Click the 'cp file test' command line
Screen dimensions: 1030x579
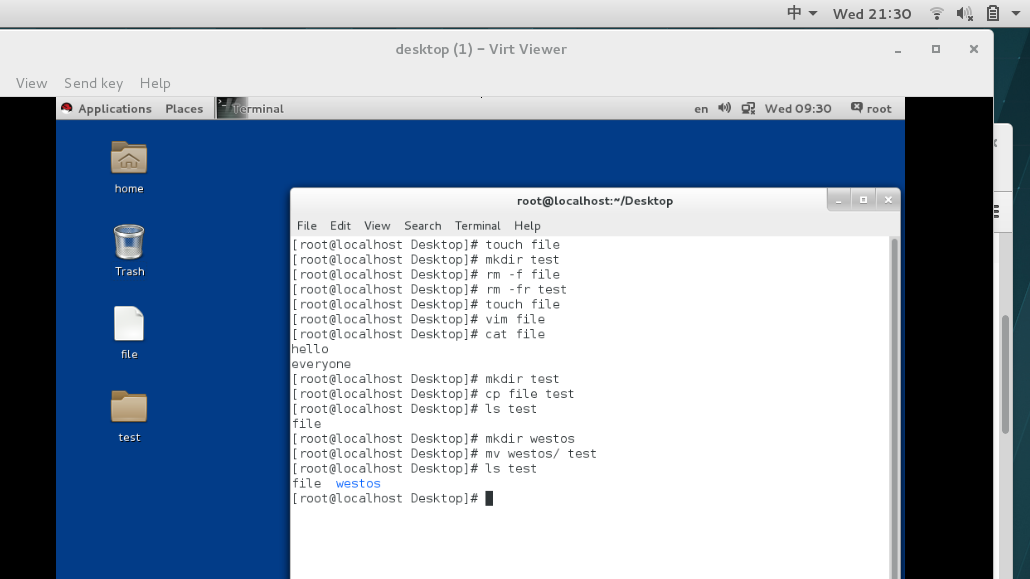click(x=433, y=394)
